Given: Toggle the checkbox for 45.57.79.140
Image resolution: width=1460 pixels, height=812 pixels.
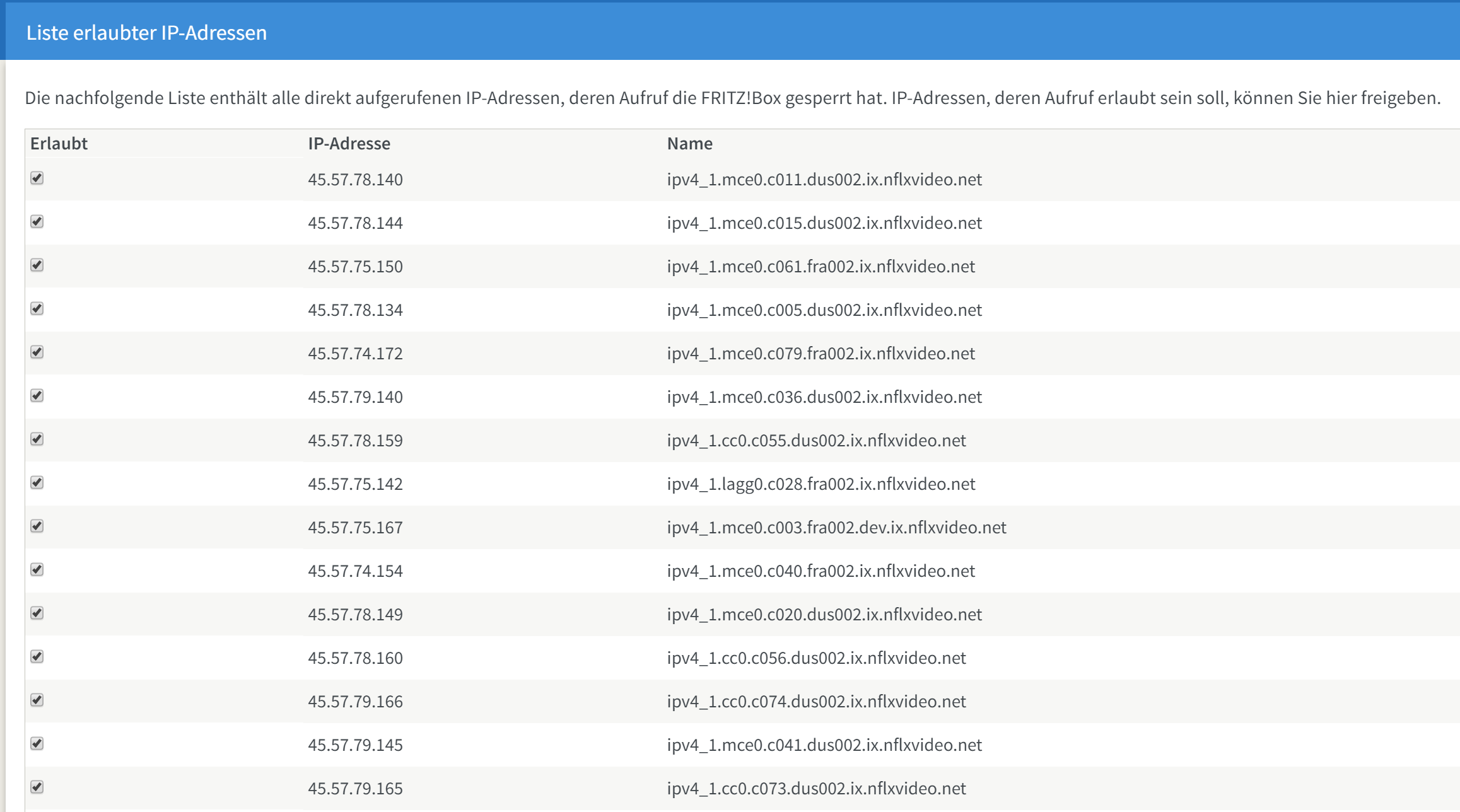Looking at the screenshot, I should coord(37,396).
